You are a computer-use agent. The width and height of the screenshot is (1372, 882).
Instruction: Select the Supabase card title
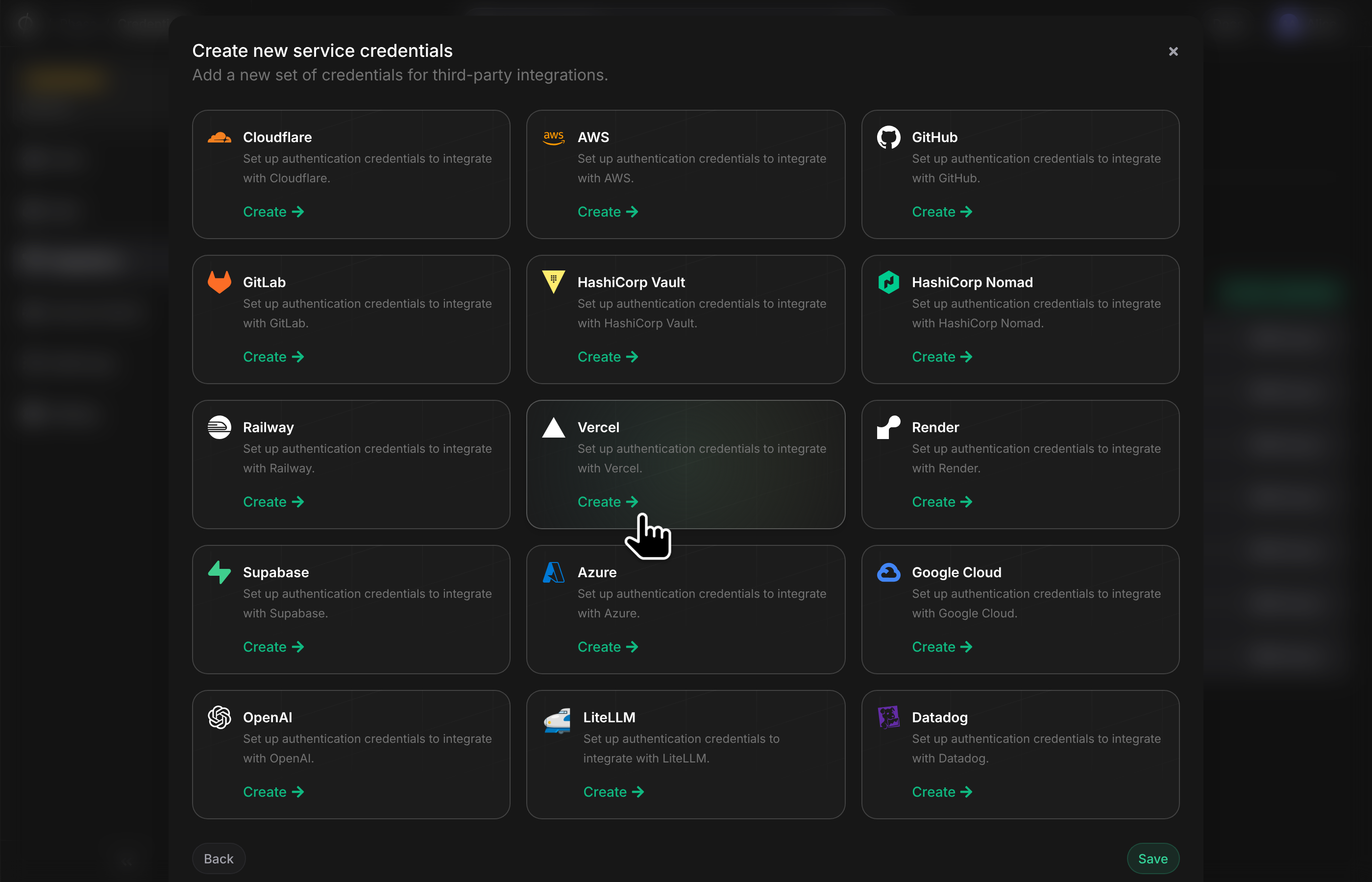276,572
